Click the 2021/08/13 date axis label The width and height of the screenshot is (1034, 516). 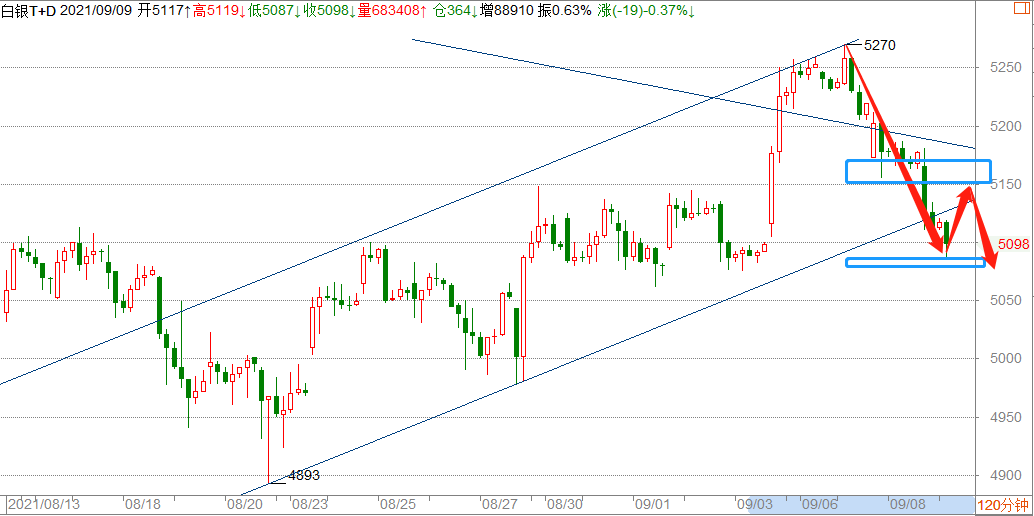pos(44,504)
